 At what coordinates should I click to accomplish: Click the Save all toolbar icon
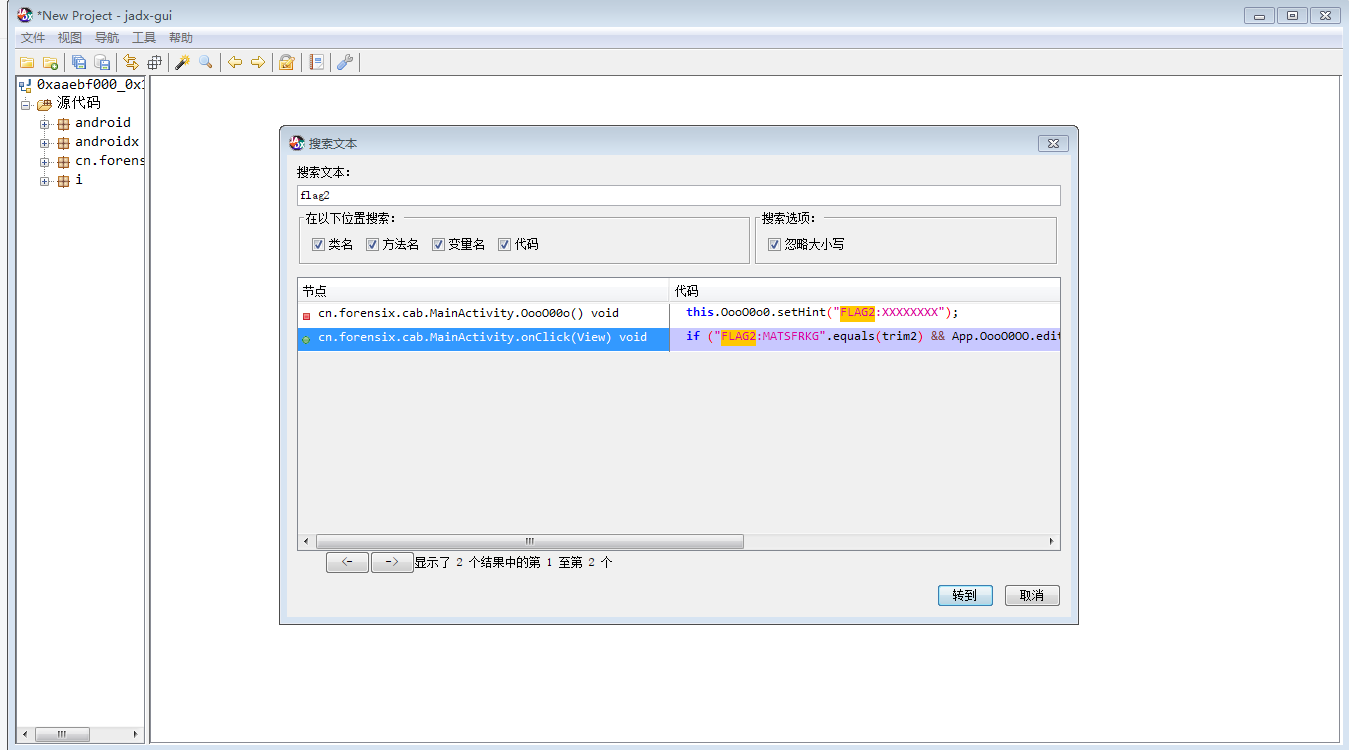78,62
